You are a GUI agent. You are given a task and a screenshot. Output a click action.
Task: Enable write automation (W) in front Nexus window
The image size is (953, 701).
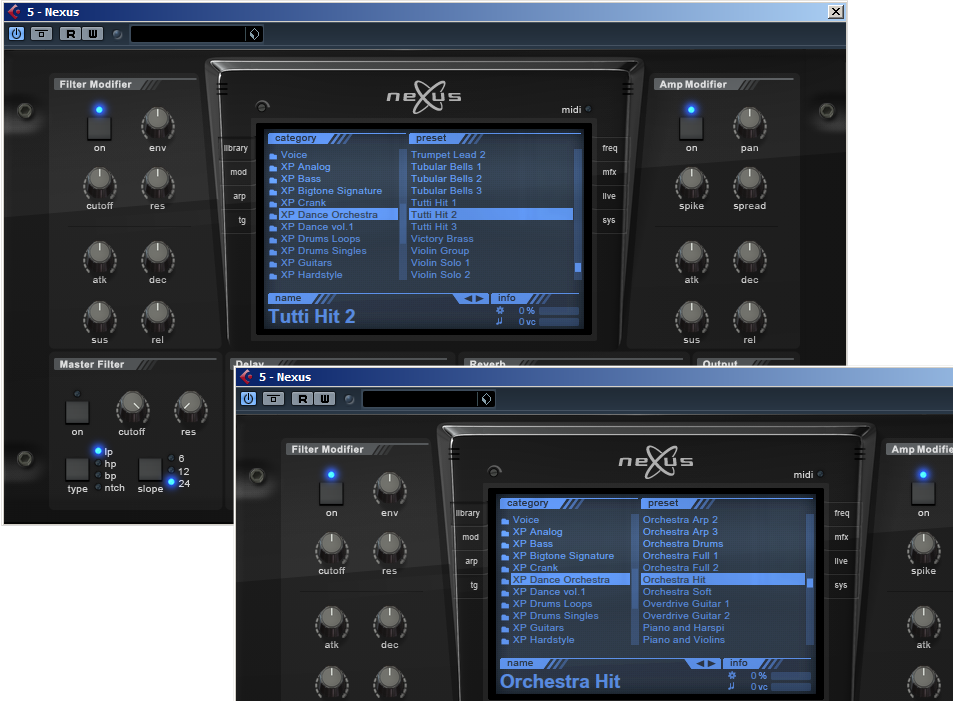pyautogui.click(x=325, y=399)
